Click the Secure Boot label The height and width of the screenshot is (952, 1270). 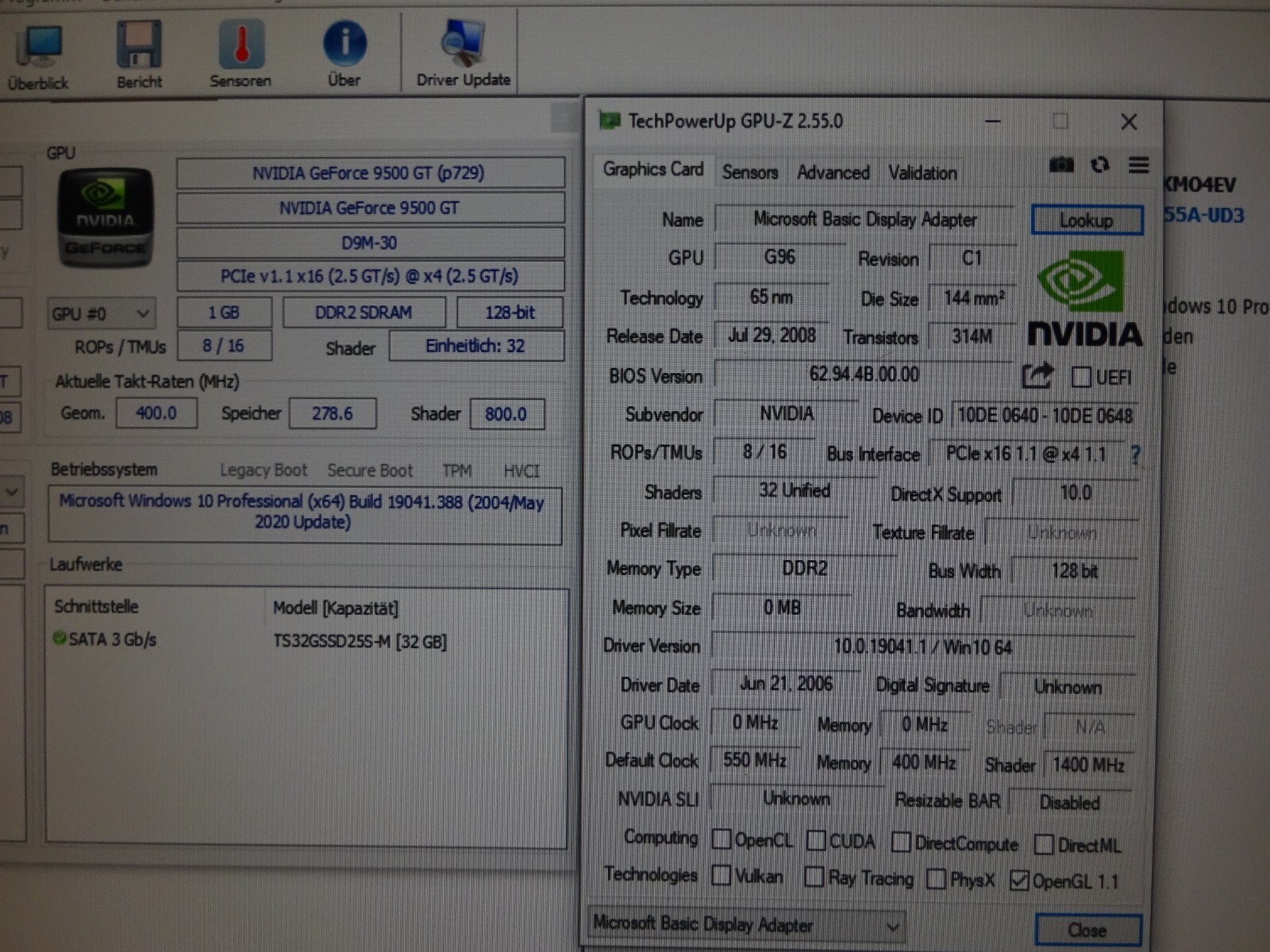(x=370, y=470)
